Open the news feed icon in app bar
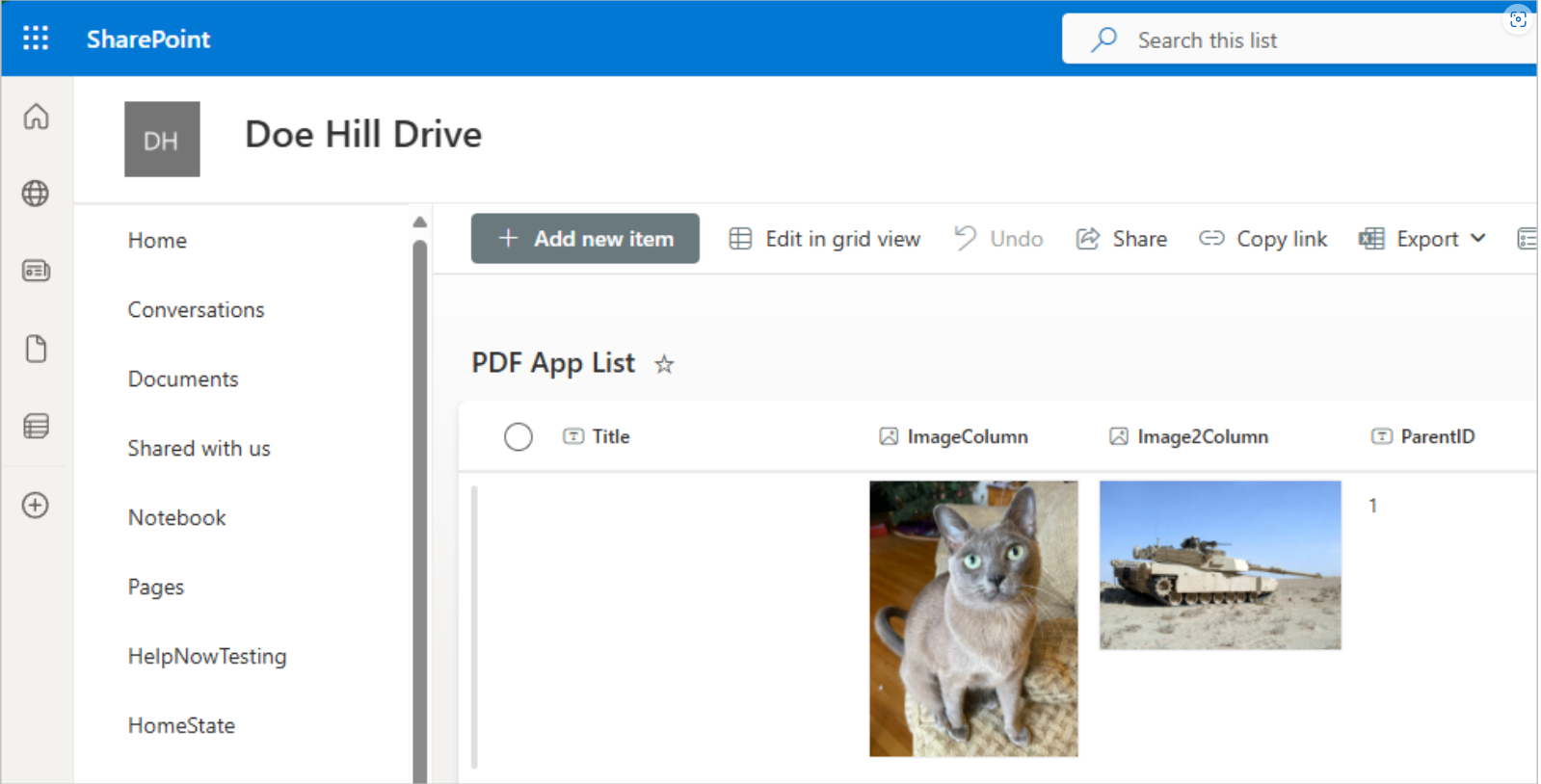Viewport: 1541px width, 784px height. (36, 271)
